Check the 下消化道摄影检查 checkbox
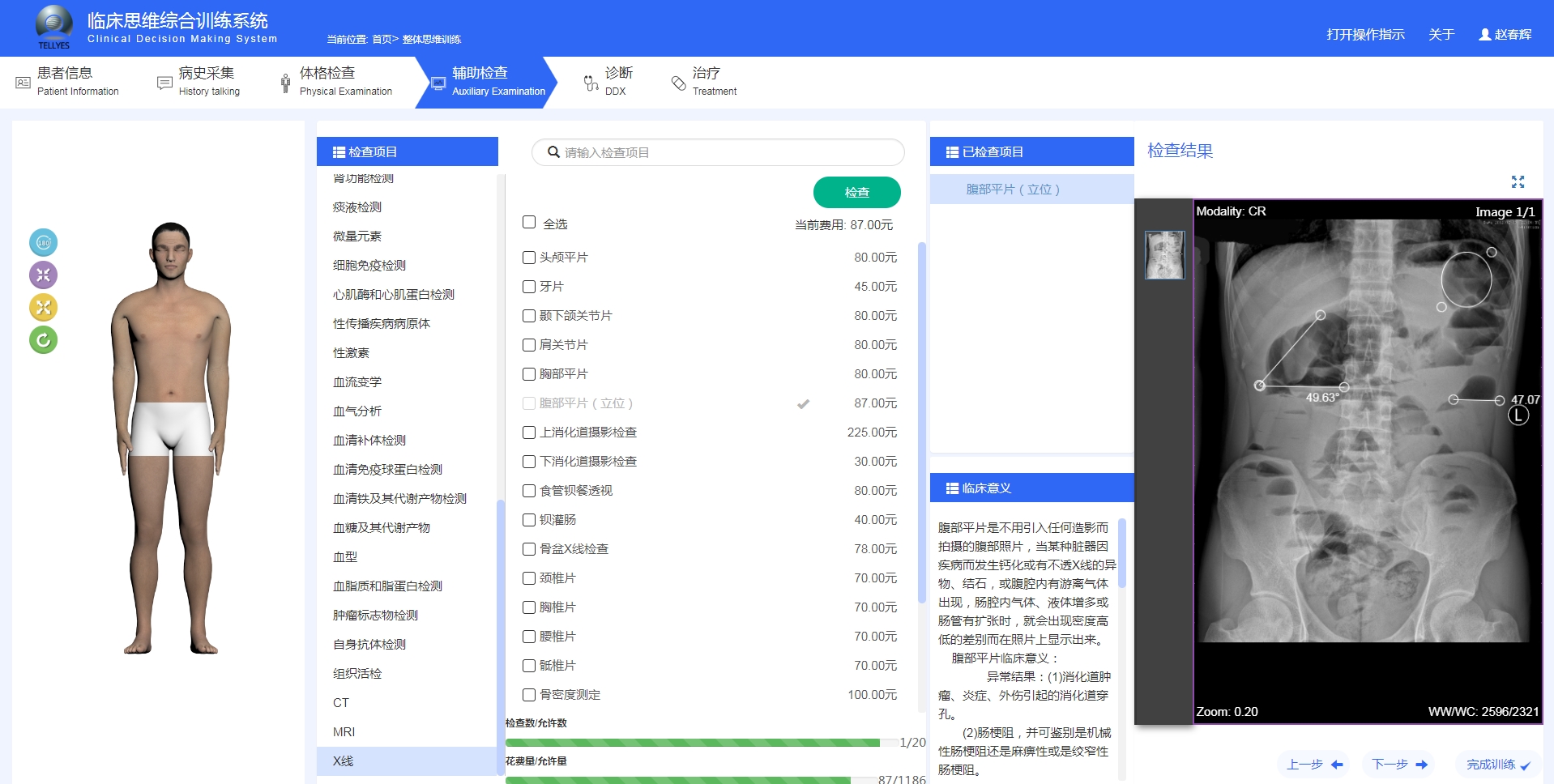Viewport: 1554px width, 784px height. coord(529,462)
